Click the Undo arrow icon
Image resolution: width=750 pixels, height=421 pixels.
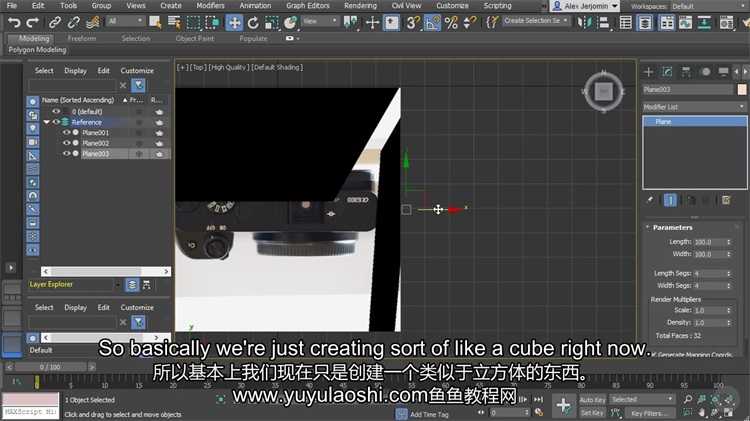[13, 22]
